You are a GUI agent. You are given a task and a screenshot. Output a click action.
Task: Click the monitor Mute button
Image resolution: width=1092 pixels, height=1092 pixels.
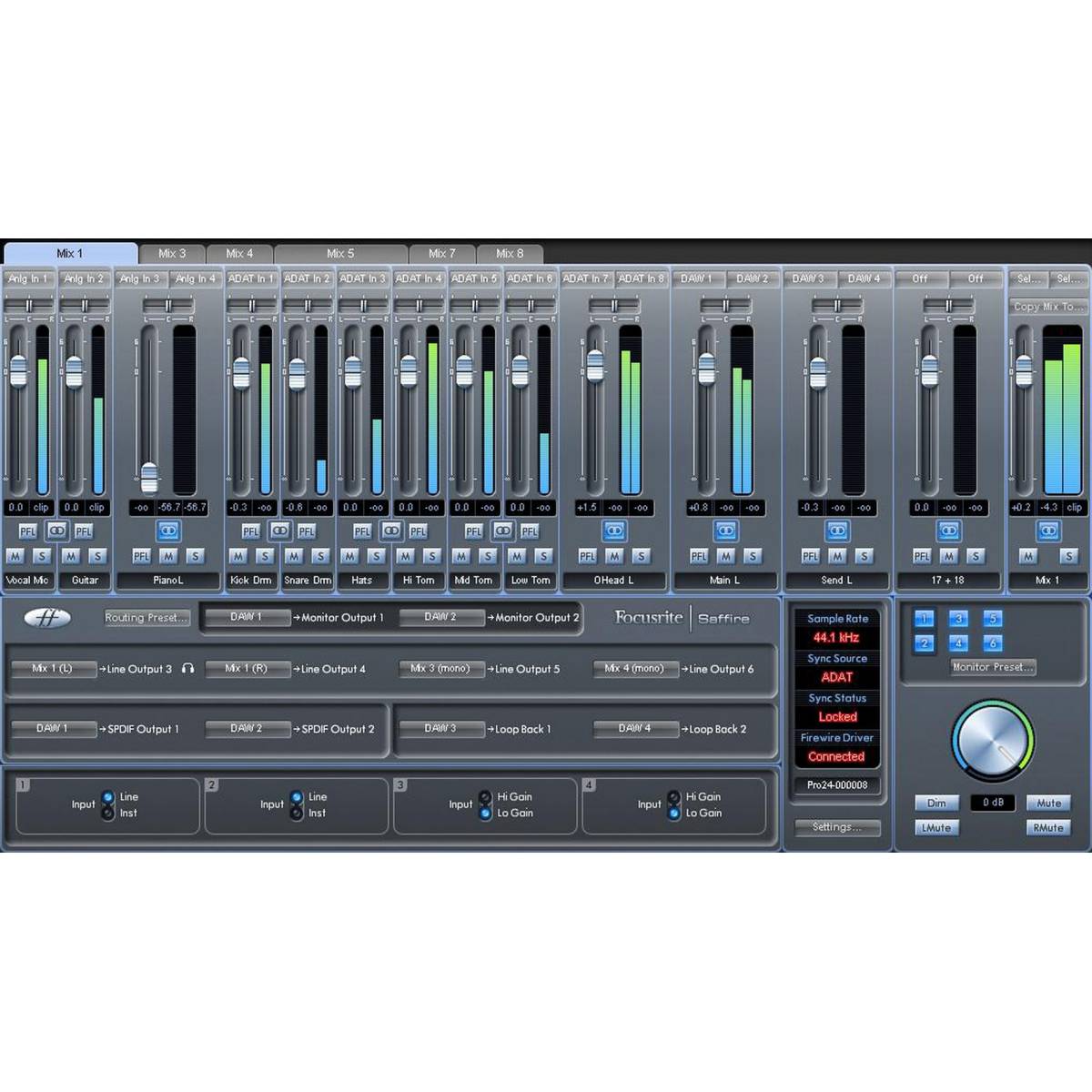point(1048,804)
